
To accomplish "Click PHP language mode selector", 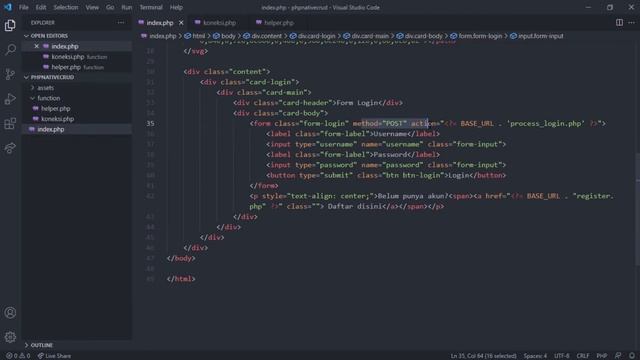I will coord(602,356).
